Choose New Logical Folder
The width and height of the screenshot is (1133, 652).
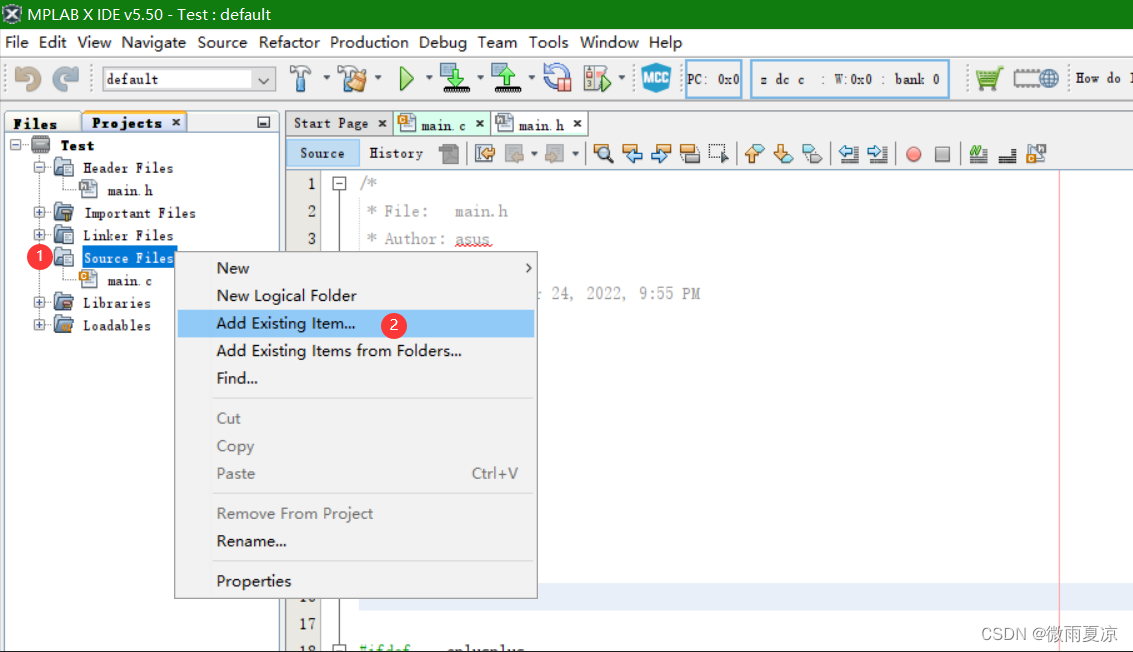[x=356, y=296]
